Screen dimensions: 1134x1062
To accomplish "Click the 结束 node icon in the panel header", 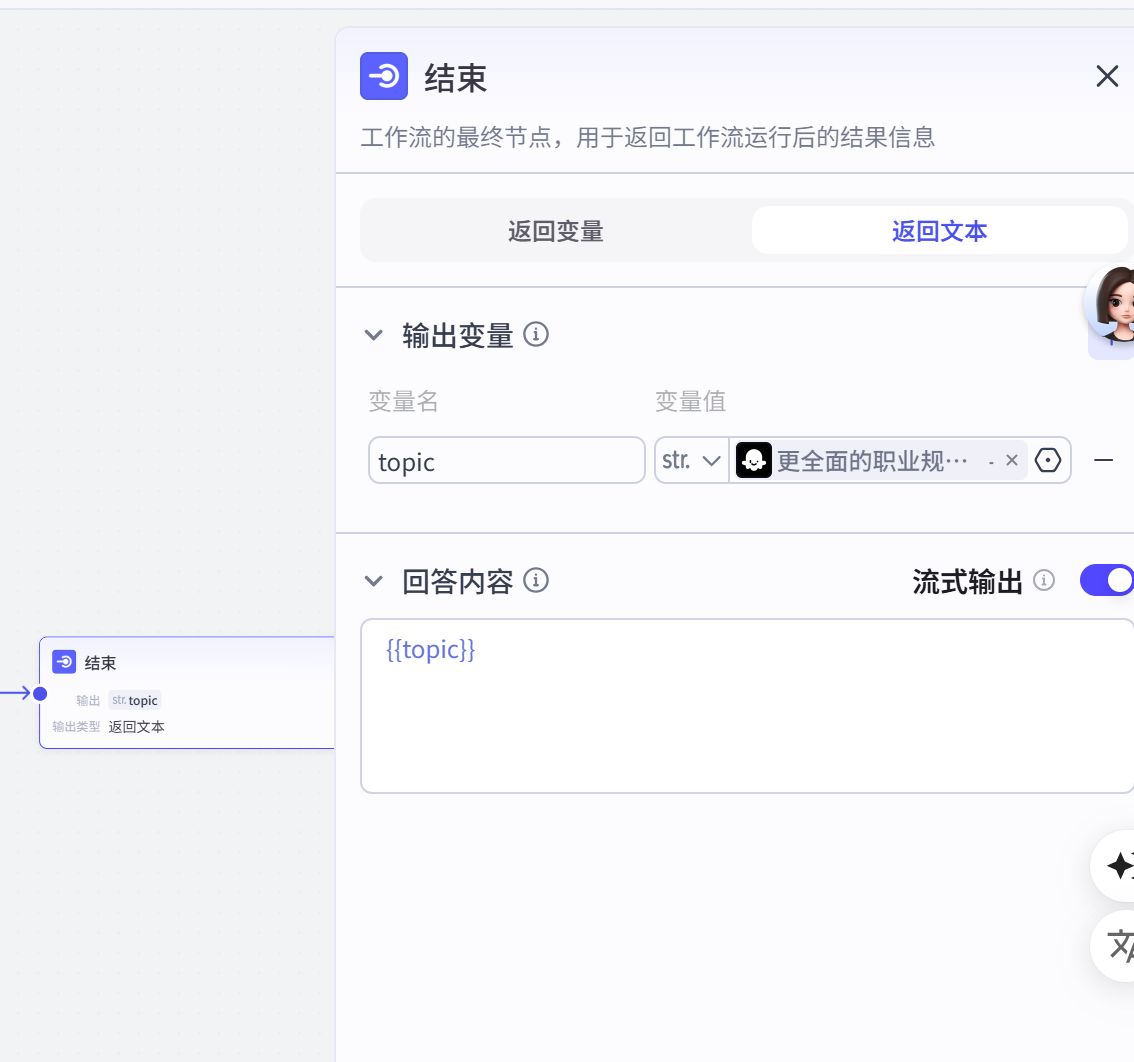I will pyautogui.click(x=383, y=76).
